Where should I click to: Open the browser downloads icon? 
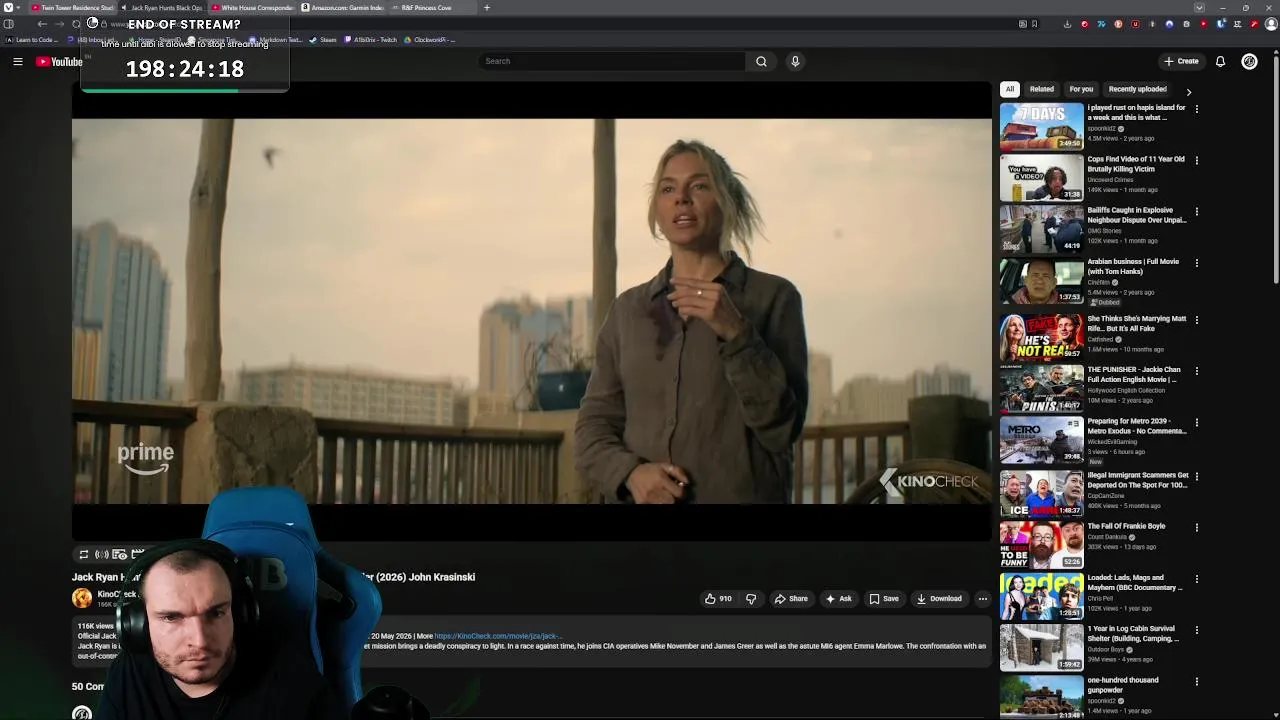1067,24
